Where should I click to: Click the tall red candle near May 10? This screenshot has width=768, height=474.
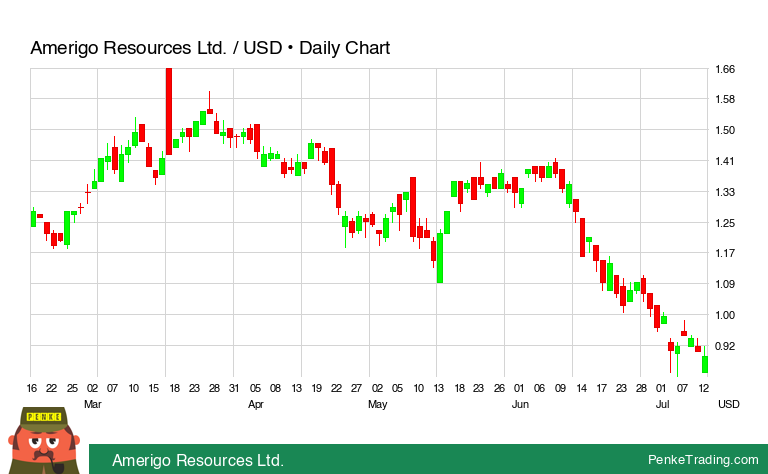413,208
